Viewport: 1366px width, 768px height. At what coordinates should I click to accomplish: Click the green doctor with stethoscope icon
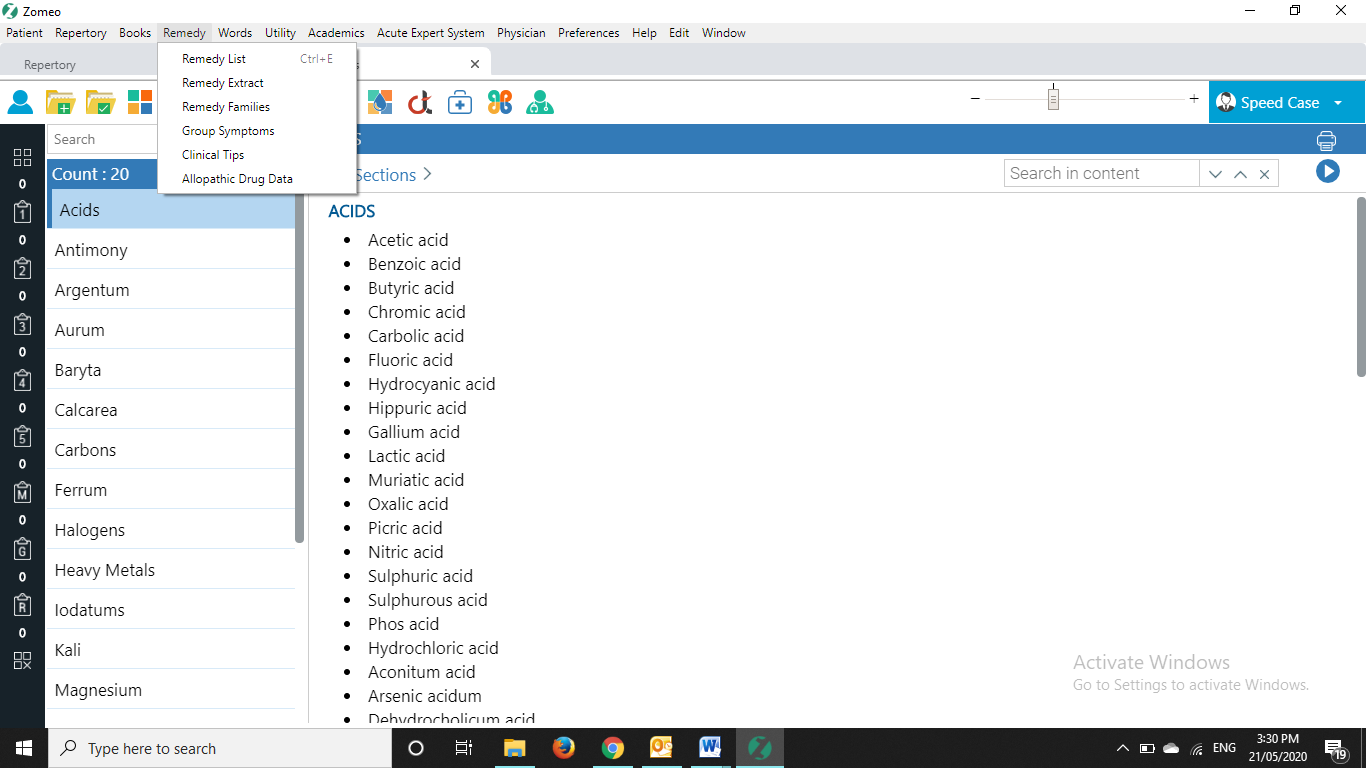(x=540, y=102)
